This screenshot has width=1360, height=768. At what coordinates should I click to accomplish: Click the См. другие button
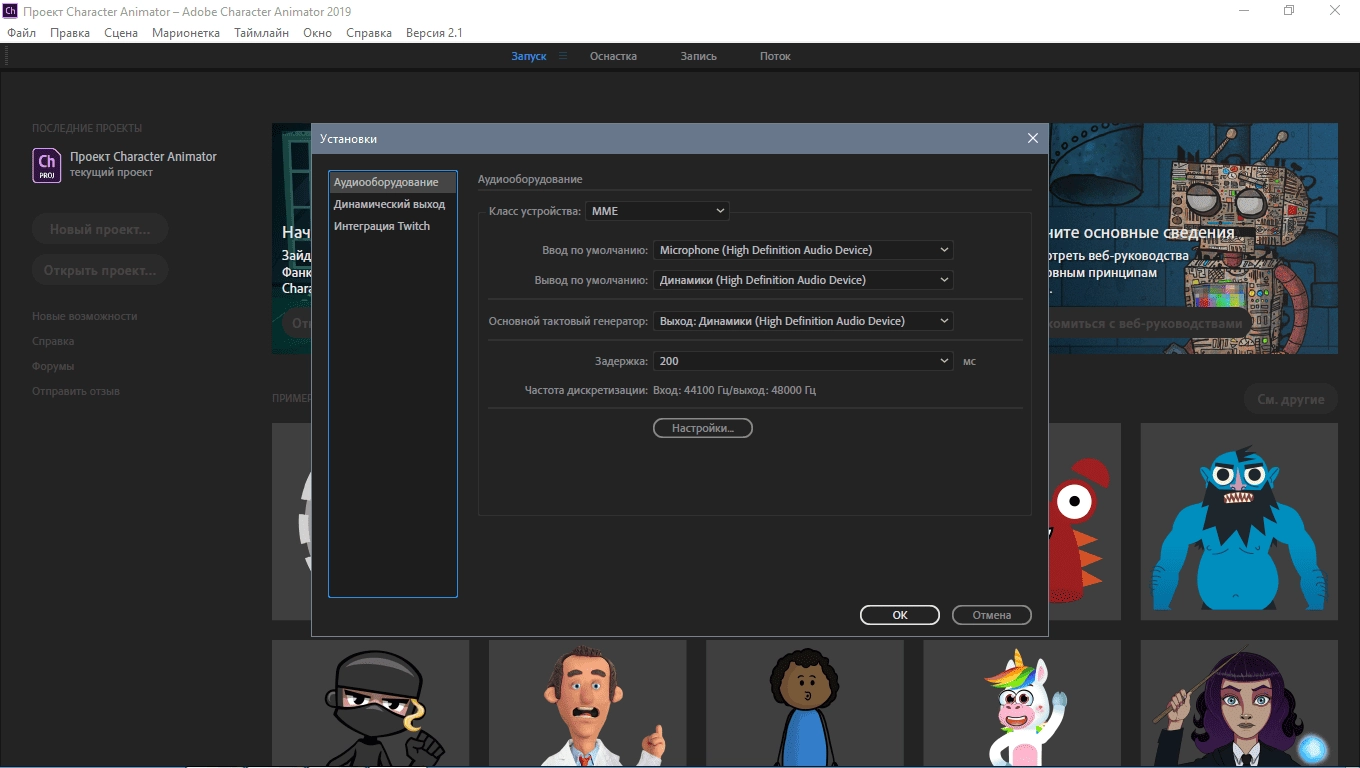1291,399
